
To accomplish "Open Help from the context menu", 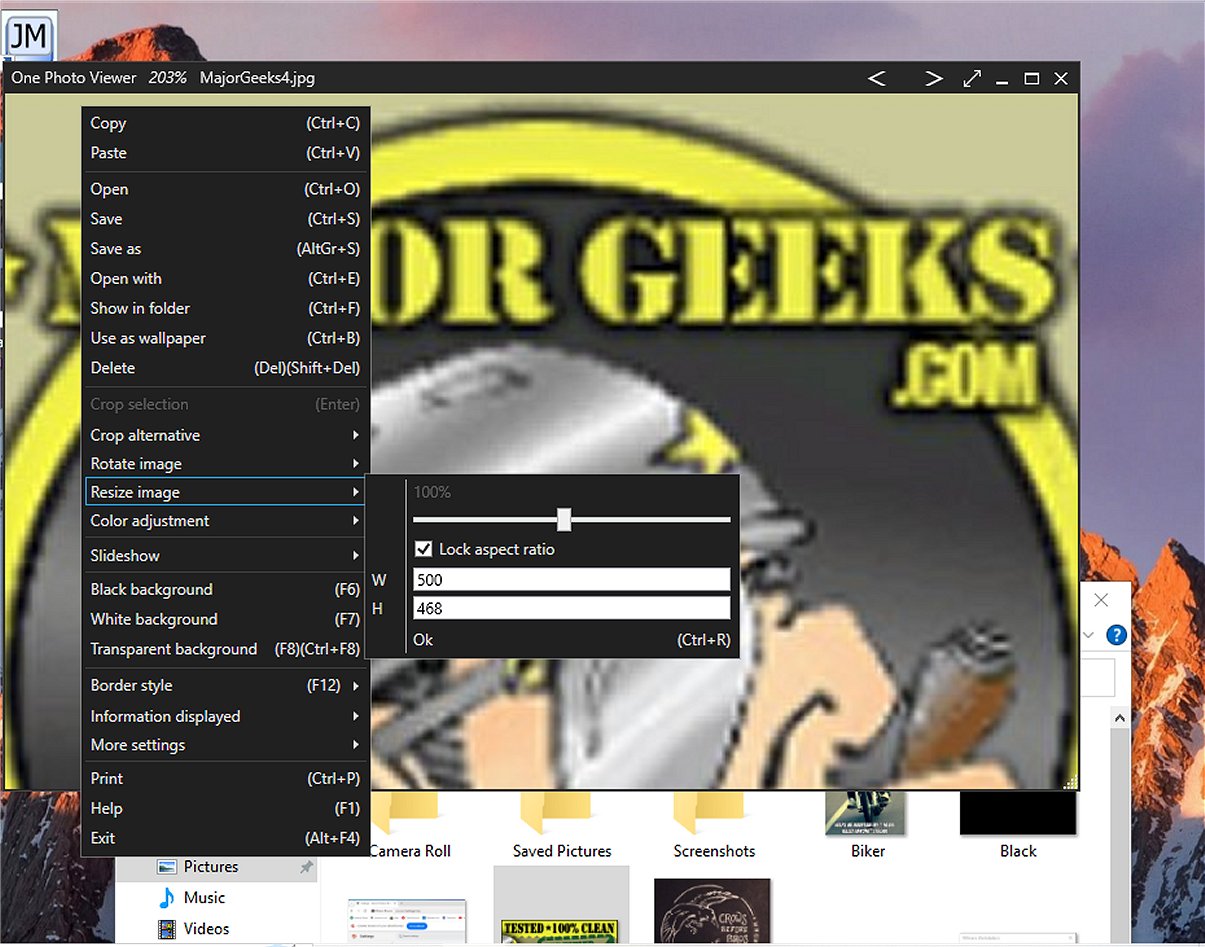I will coord(225,808).
